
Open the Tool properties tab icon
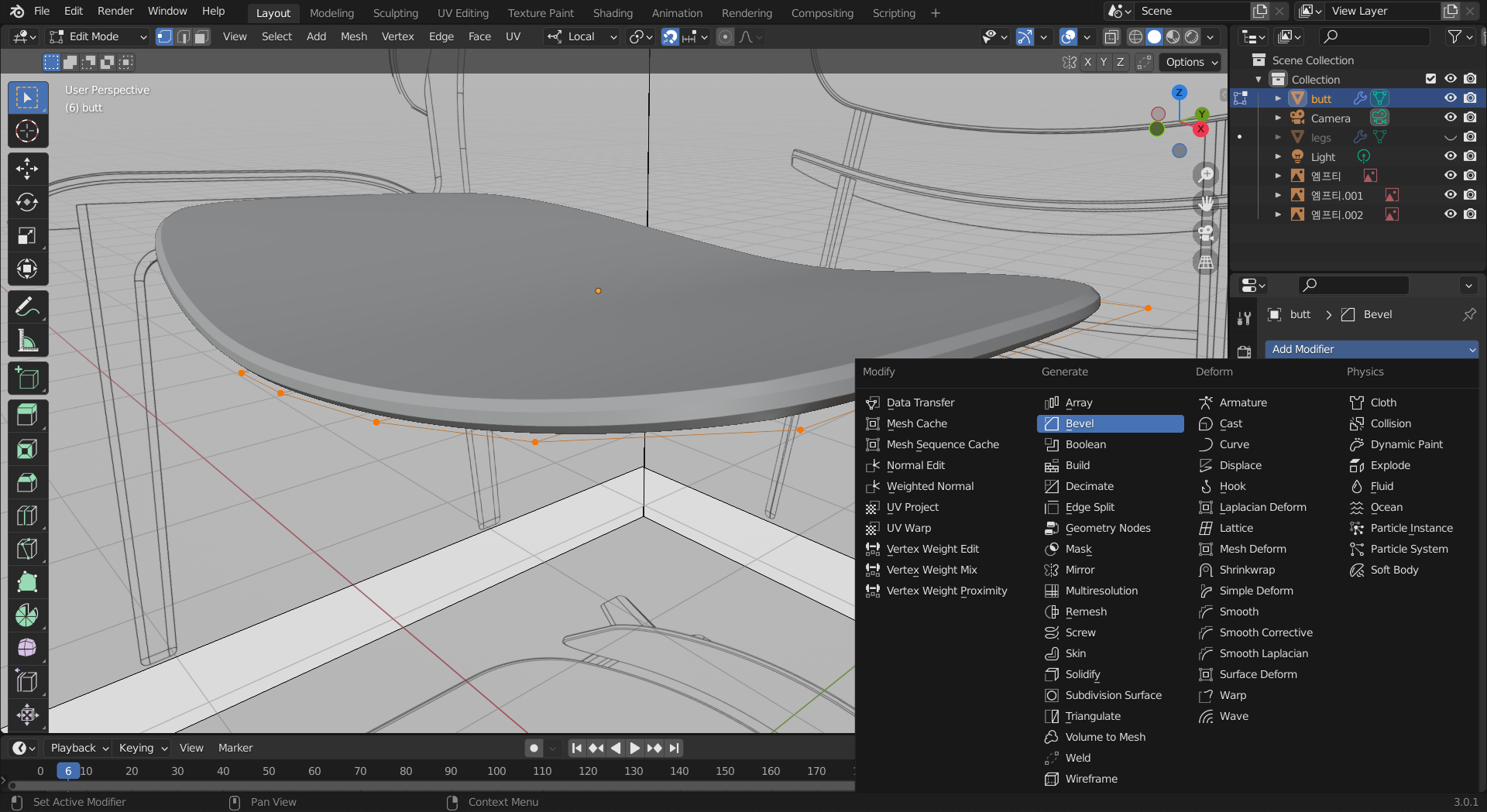(x=1245, y=317)
